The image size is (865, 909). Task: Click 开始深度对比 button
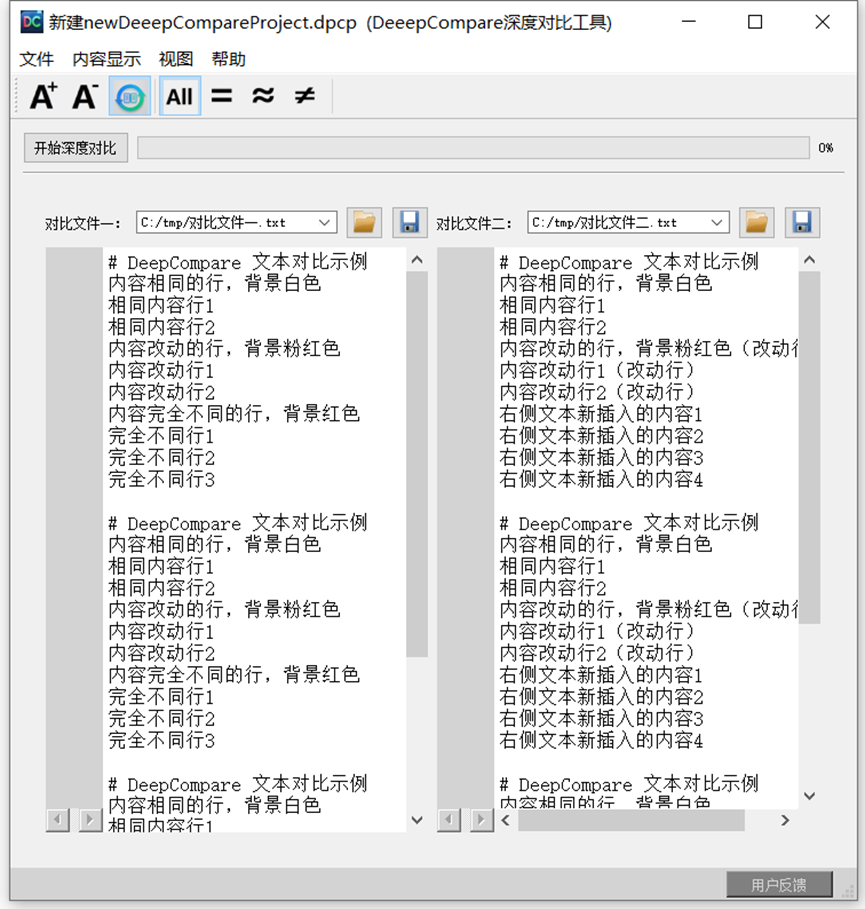[75, 148]
